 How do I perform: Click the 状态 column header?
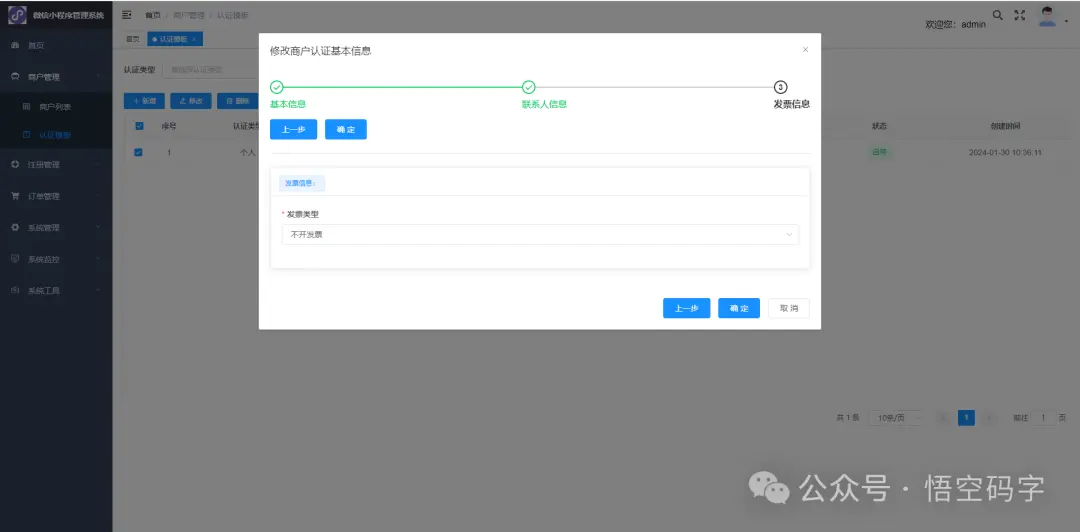(879, 126)
